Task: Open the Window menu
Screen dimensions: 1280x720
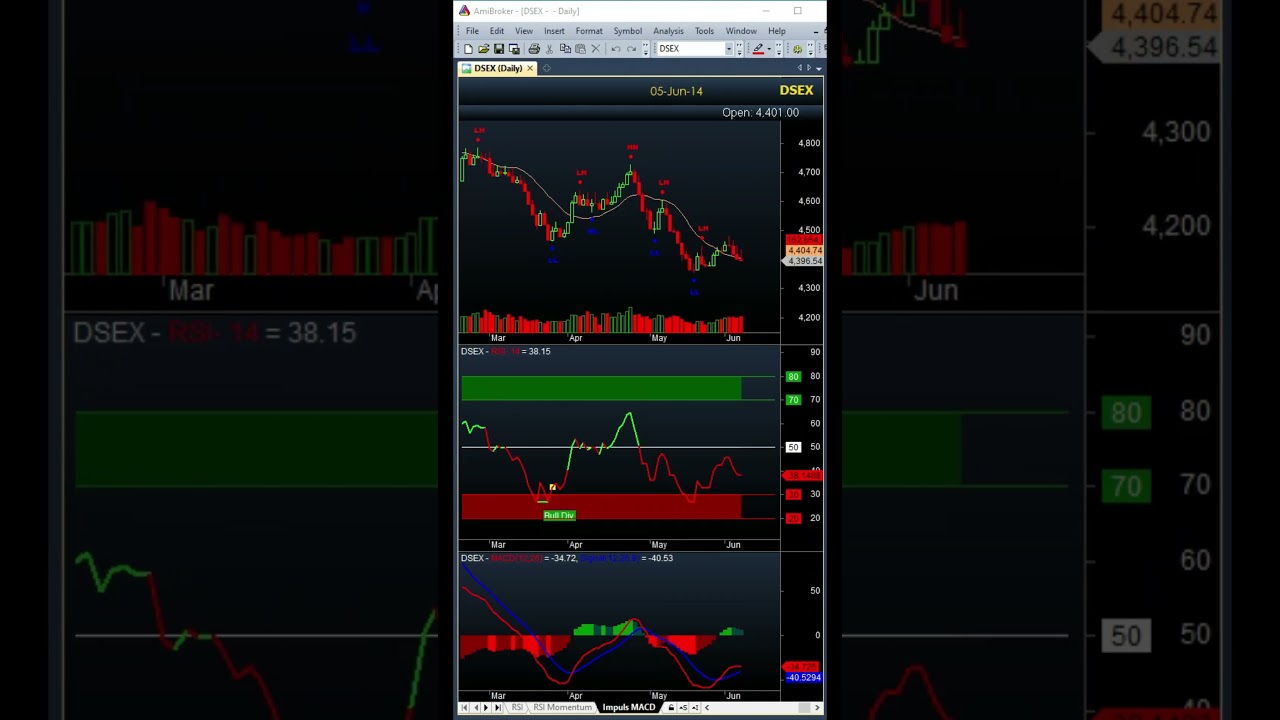Action: pos(741,31)
